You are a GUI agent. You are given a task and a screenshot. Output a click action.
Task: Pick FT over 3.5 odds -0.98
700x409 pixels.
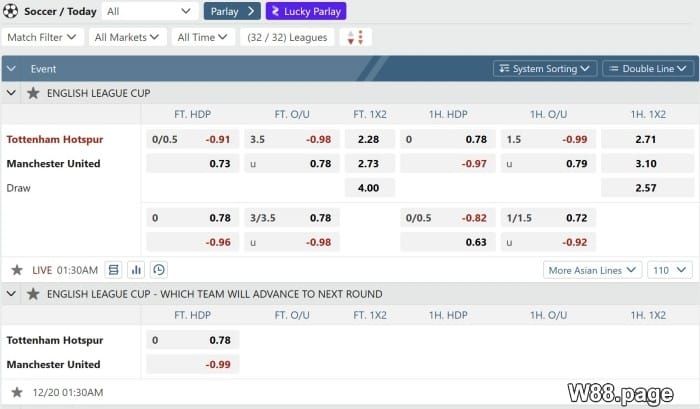tap(292, 139)
